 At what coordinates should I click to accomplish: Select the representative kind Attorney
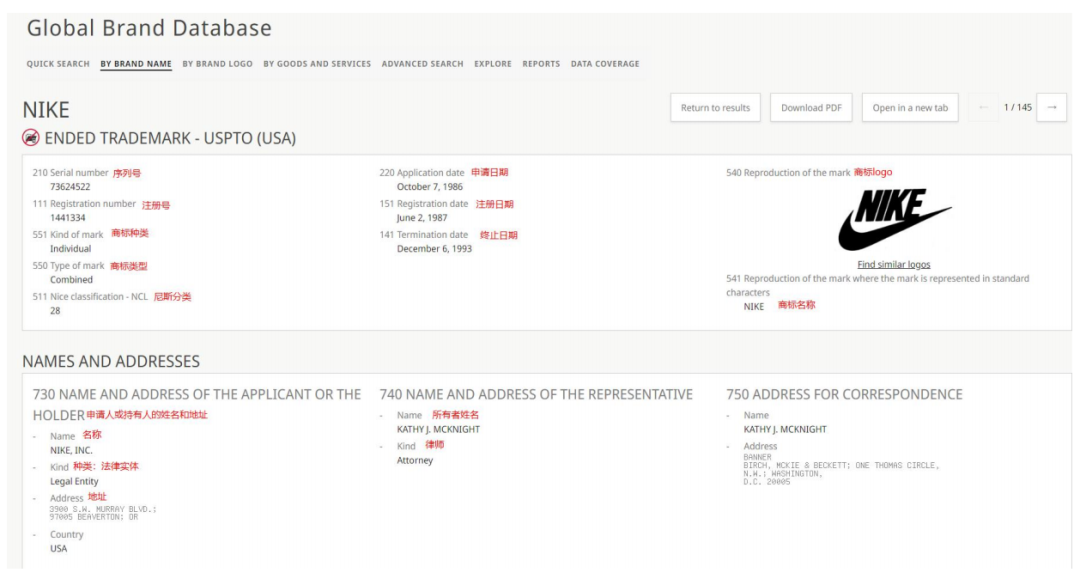415,460
